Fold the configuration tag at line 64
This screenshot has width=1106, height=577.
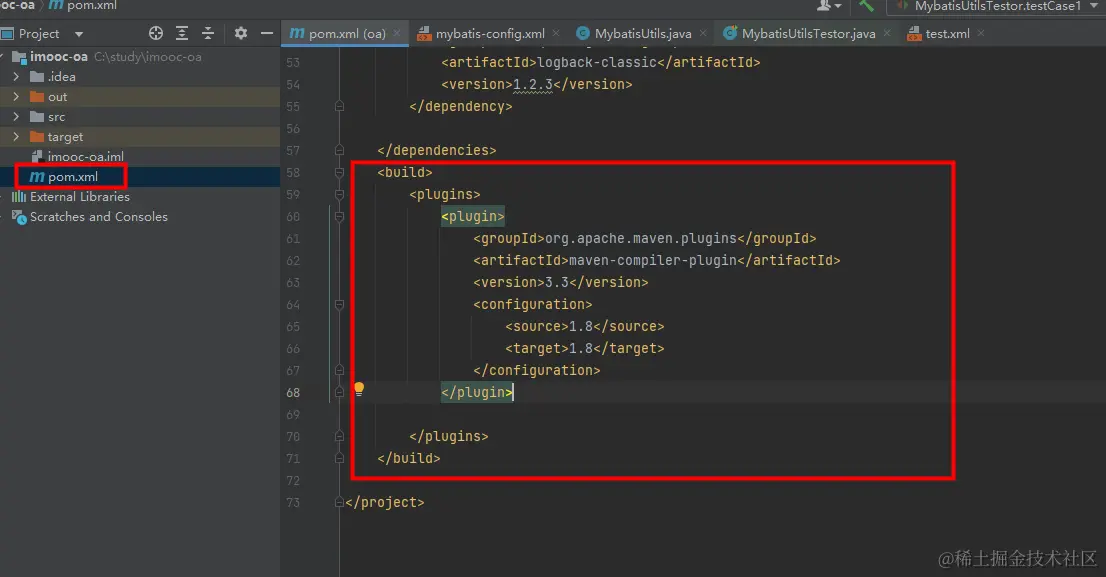coord(339,305)
